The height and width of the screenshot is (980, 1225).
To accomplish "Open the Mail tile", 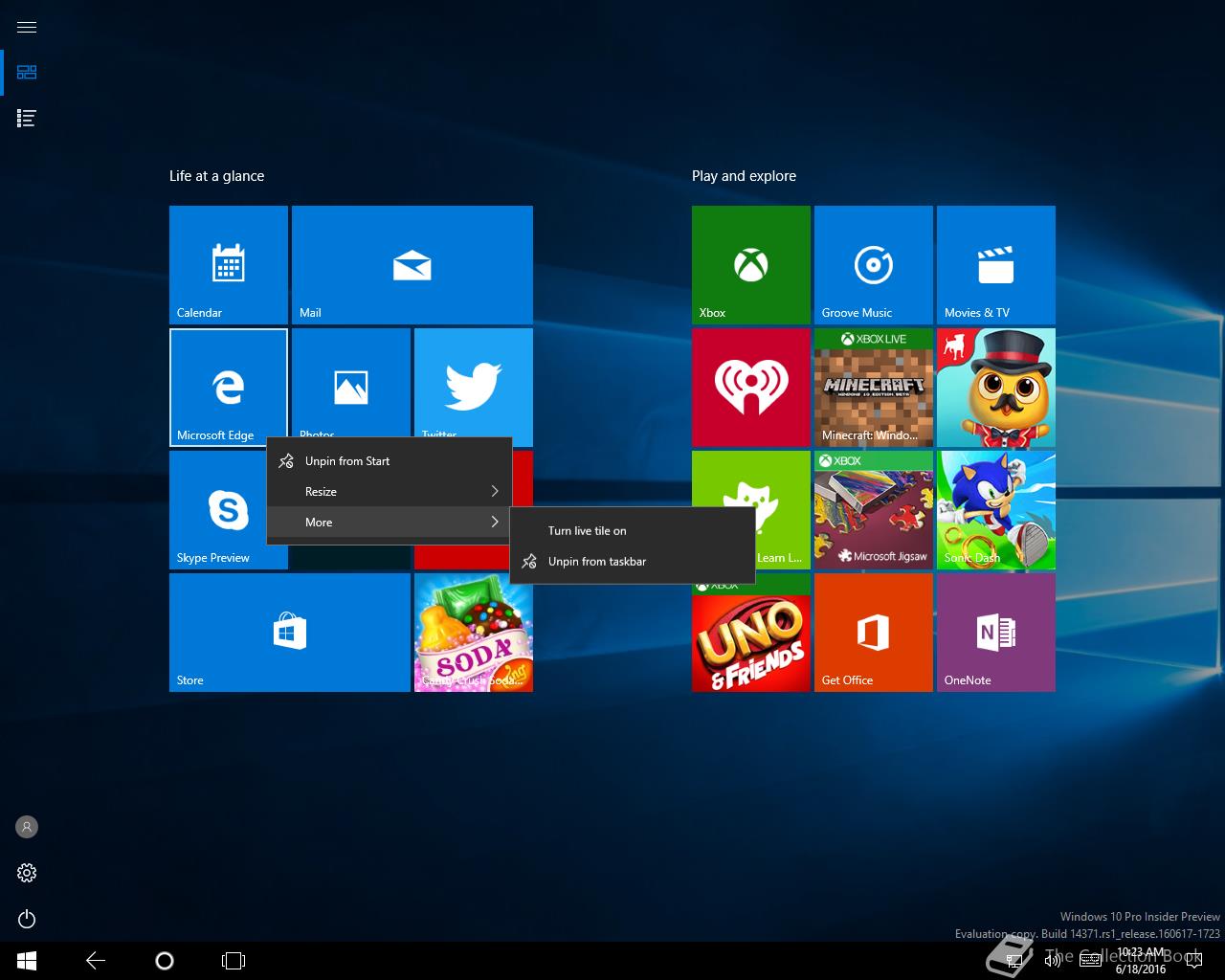I will pos(412,265).
